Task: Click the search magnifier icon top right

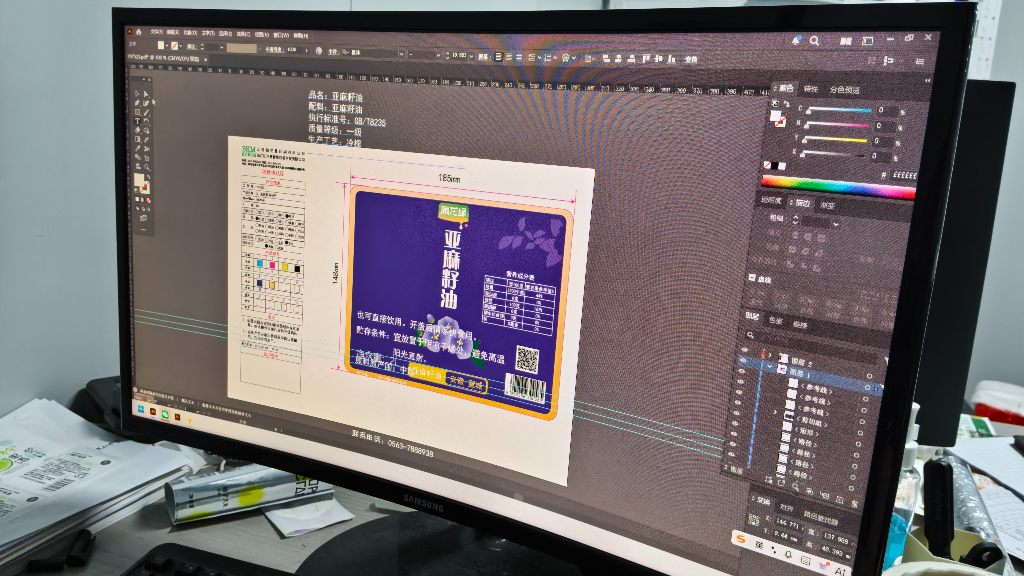Action: (814, 40)
